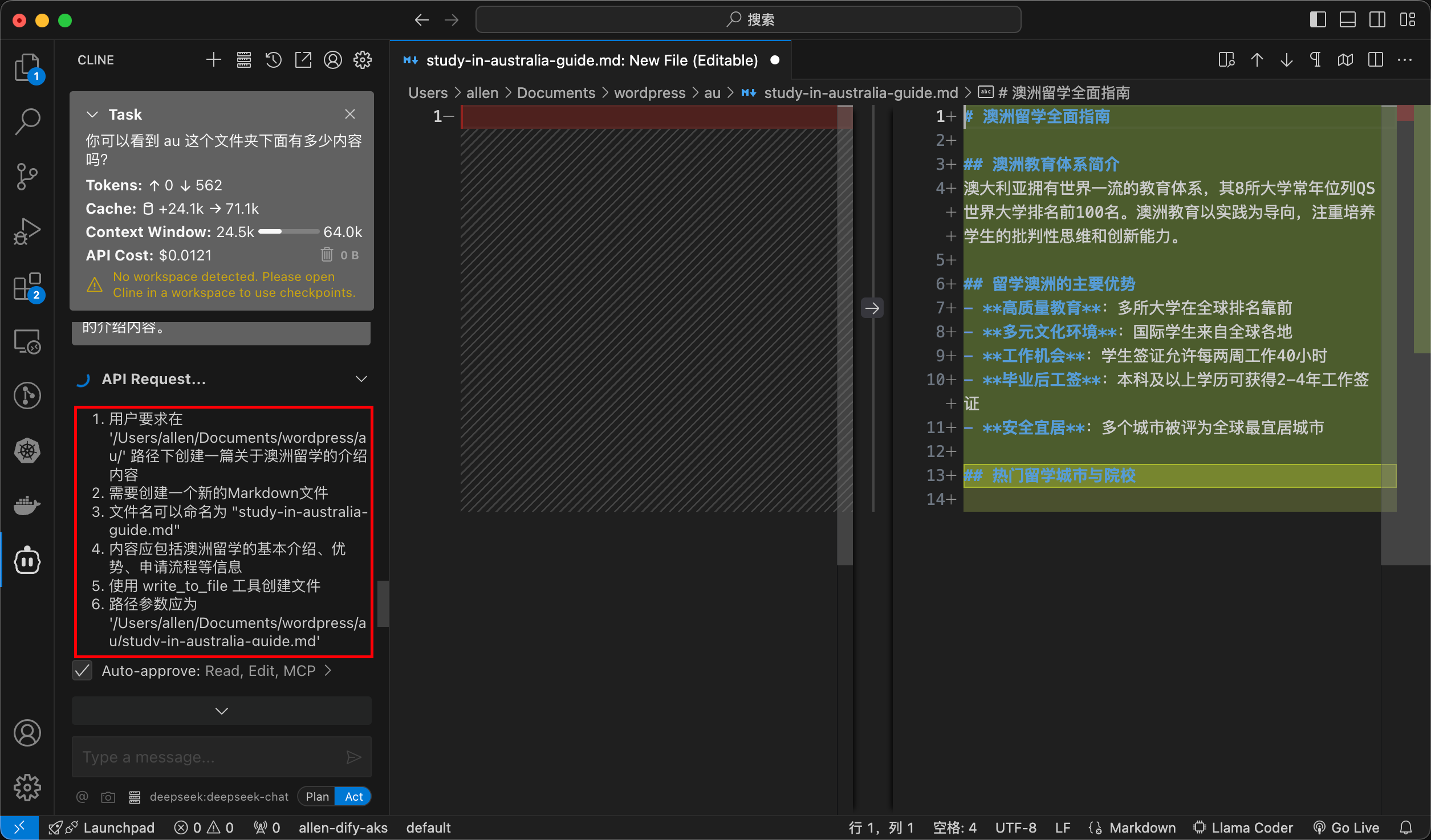This screenshot has height=840, width=1431.
Task: Open the Extensions view with badge 2
Action: [27, 287]
